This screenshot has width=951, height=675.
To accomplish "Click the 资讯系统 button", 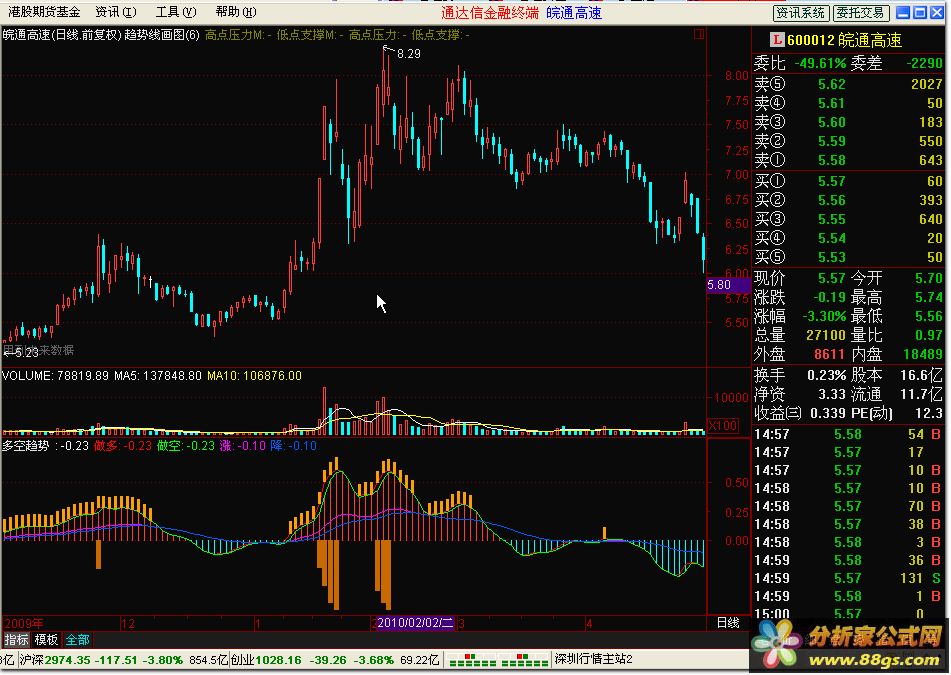I will pos(801,13).
